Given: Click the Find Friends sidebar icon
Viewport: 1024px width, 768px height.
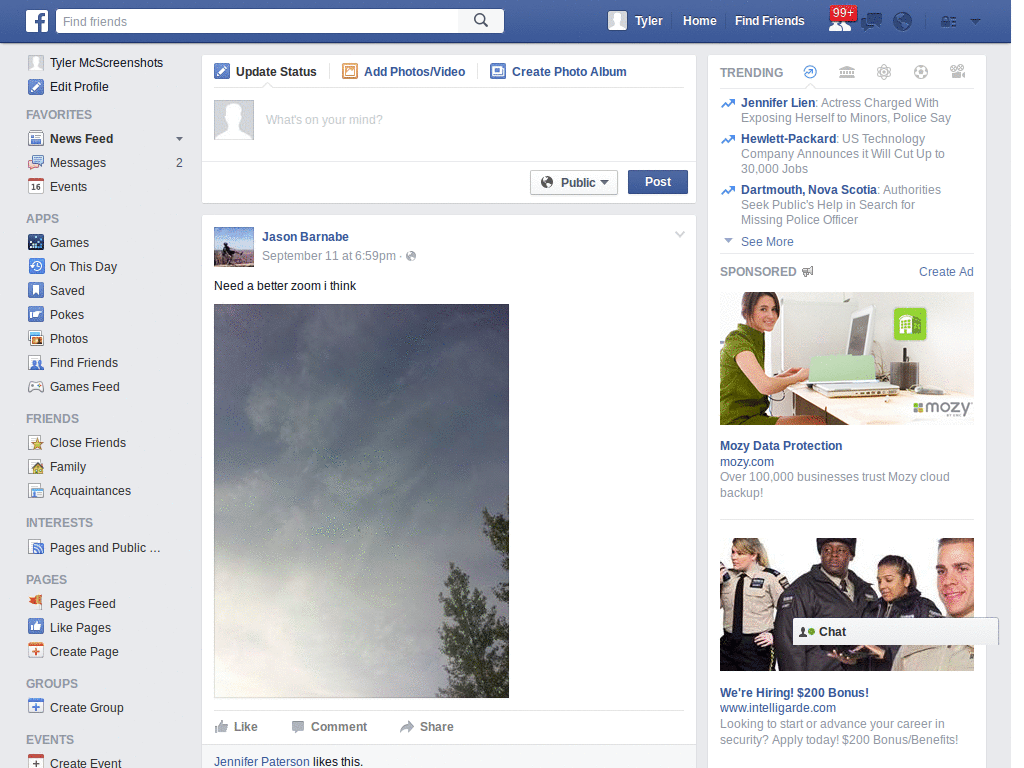Looking at the screenshot, I should pyautogui.click(x=36, y=362).
